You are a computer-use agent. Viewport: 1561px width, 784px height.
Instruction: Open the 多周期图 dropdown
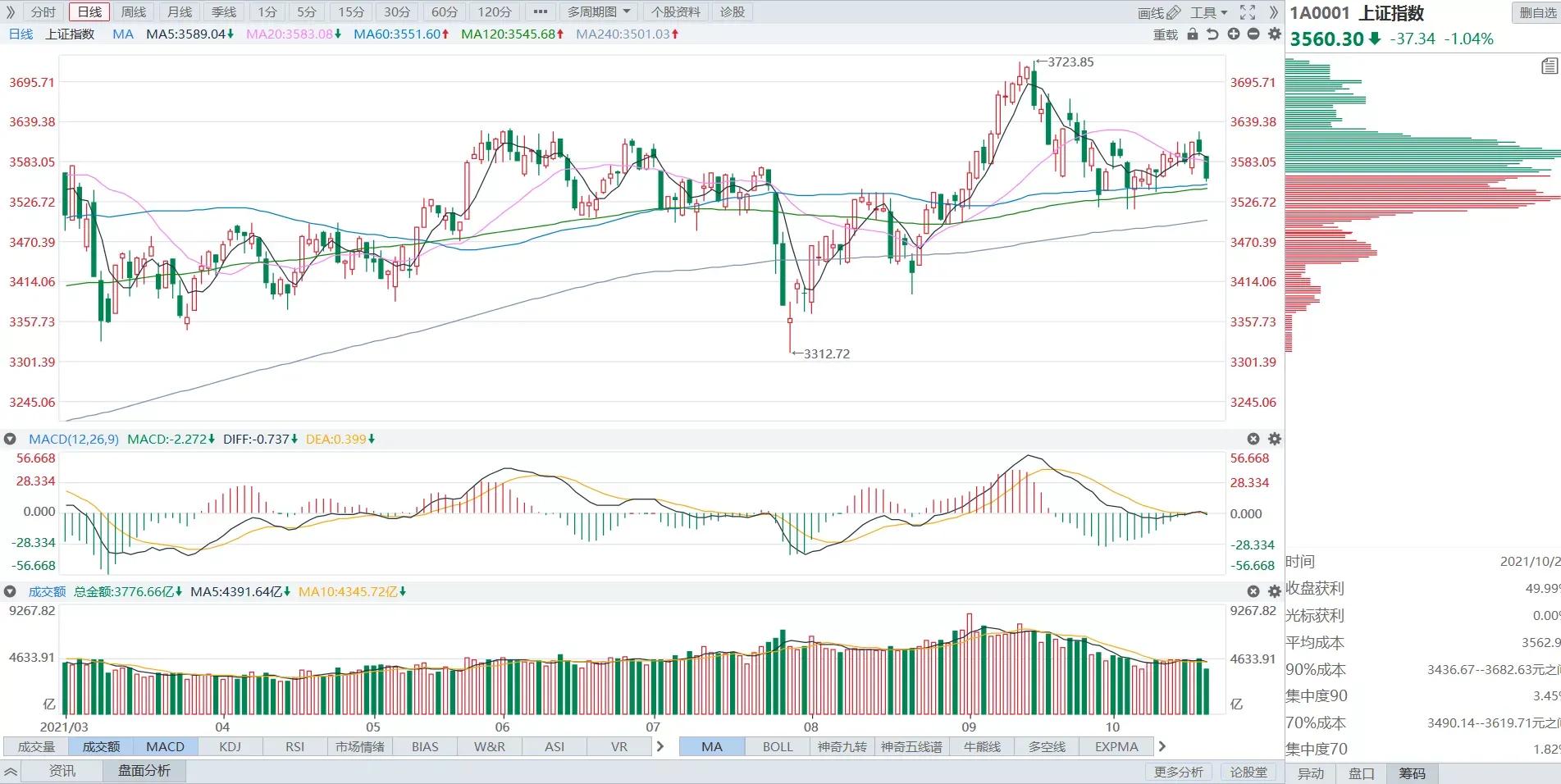coord(599,12)
